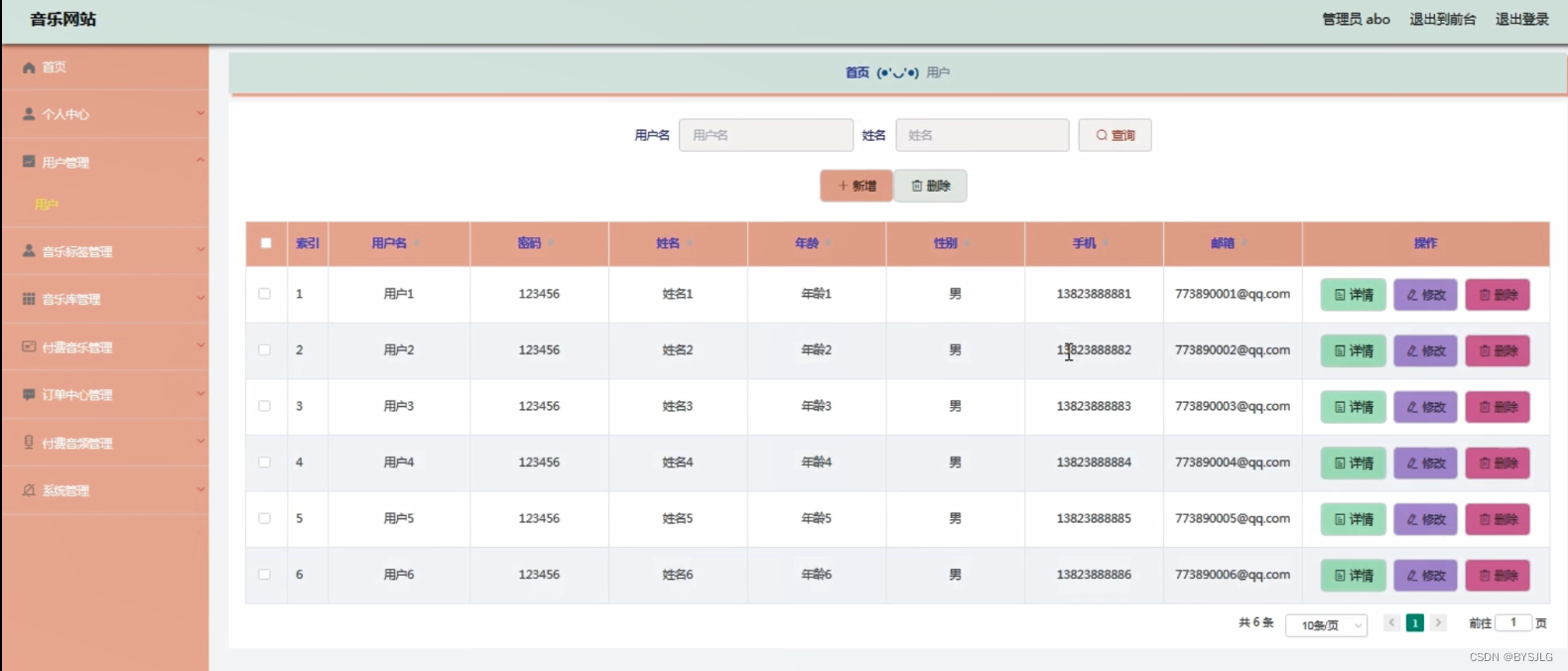Sort by the 手机 column arrows
This screenshot has height=671, width=1568.
(x=1107, y=243)
